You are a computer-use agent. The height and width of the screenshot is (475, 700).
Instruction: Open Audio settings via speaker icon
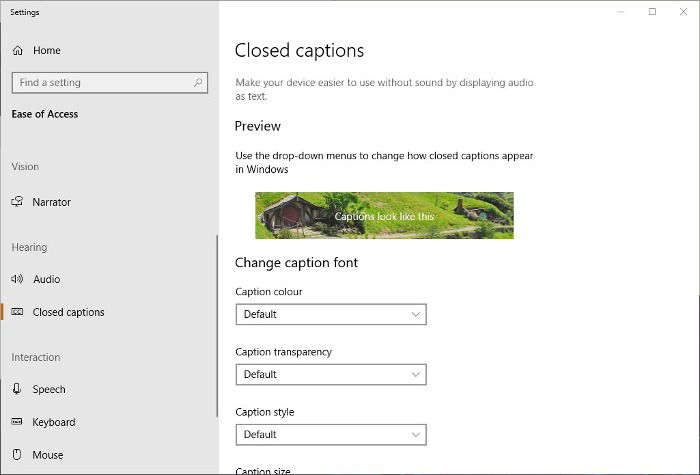(x=17, y=279)
